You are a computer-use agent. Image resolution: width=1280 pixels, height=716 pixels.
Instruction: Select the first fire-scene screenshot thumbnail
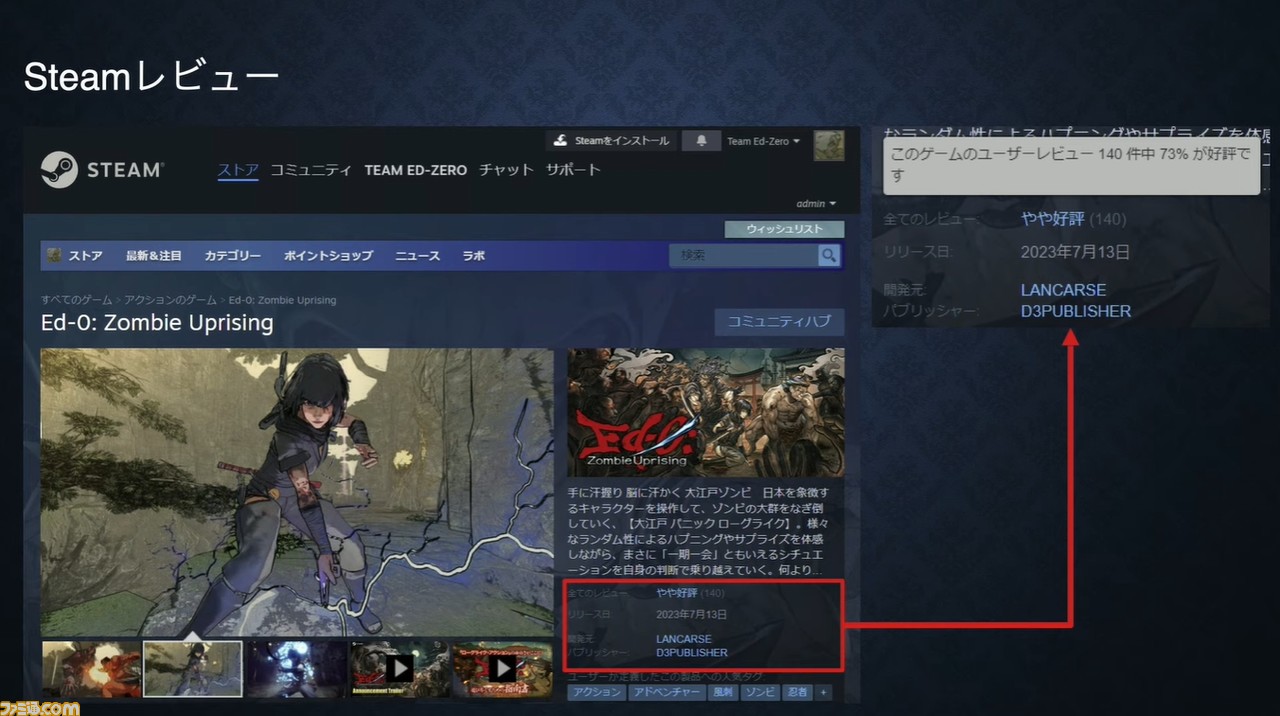click(91, 668)
